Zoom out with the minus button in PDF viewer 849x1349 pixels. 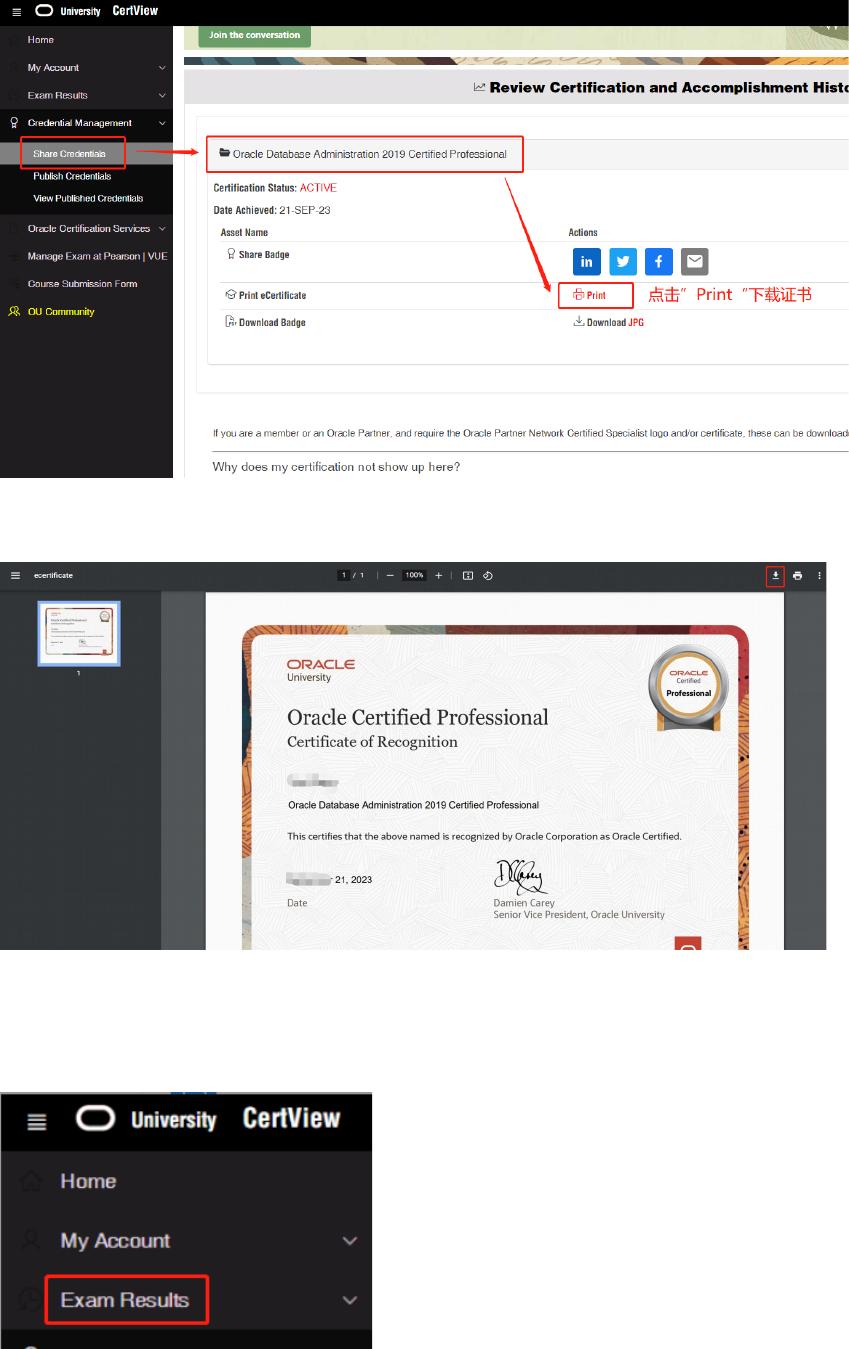click(390, 575)
